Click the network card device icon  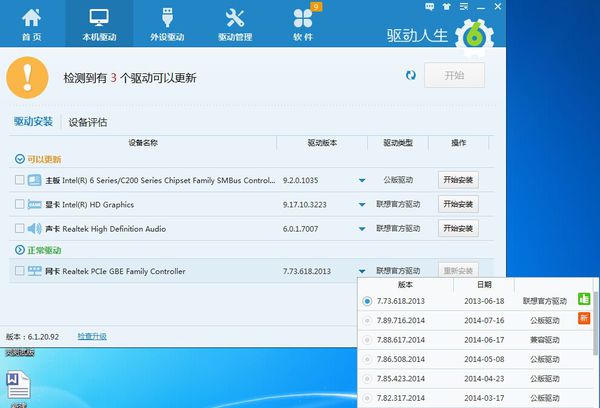(x=34, y=271)
